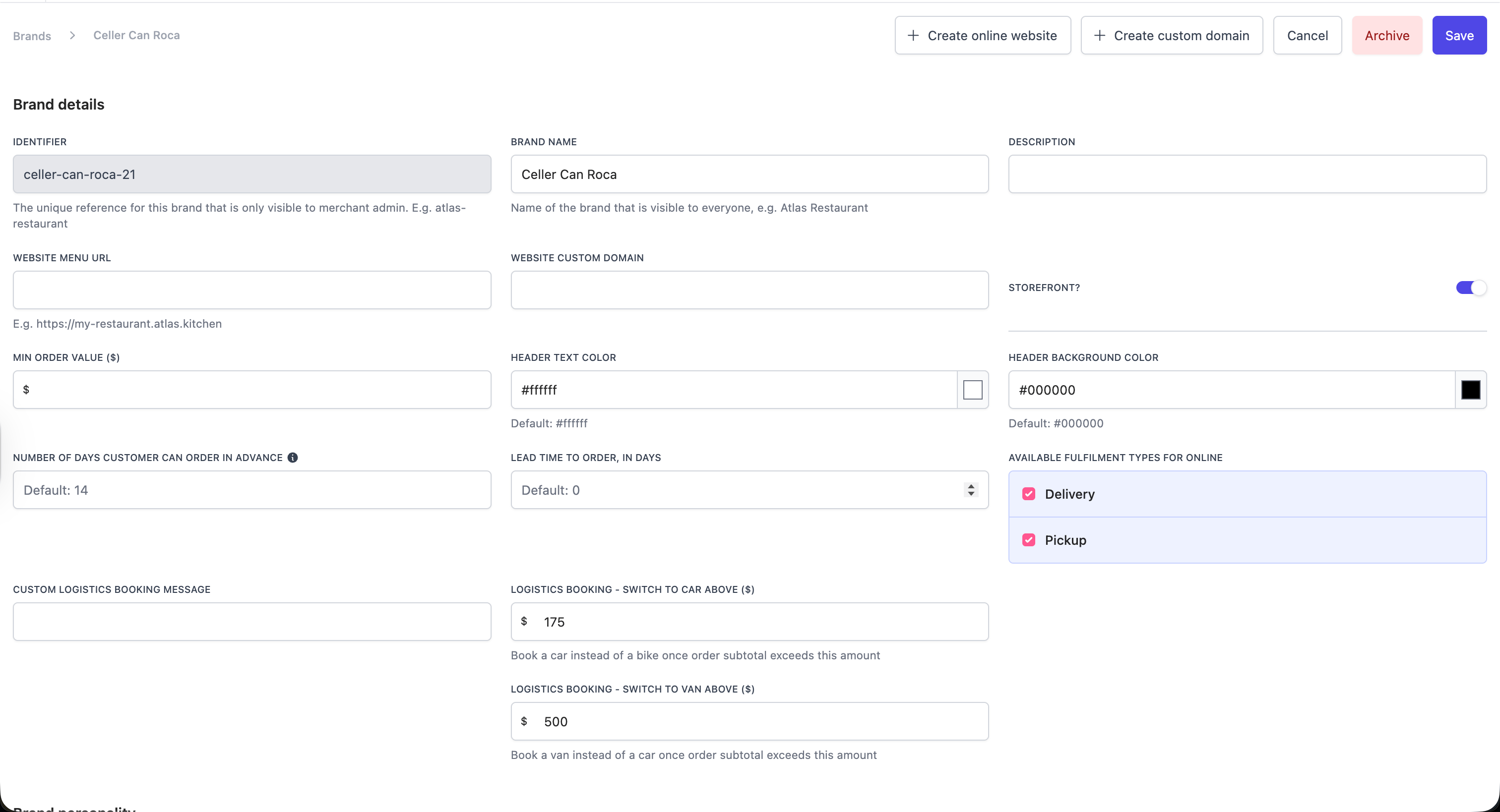Click Celler Can Roca breadcrumb

click(x=136, y=36)
